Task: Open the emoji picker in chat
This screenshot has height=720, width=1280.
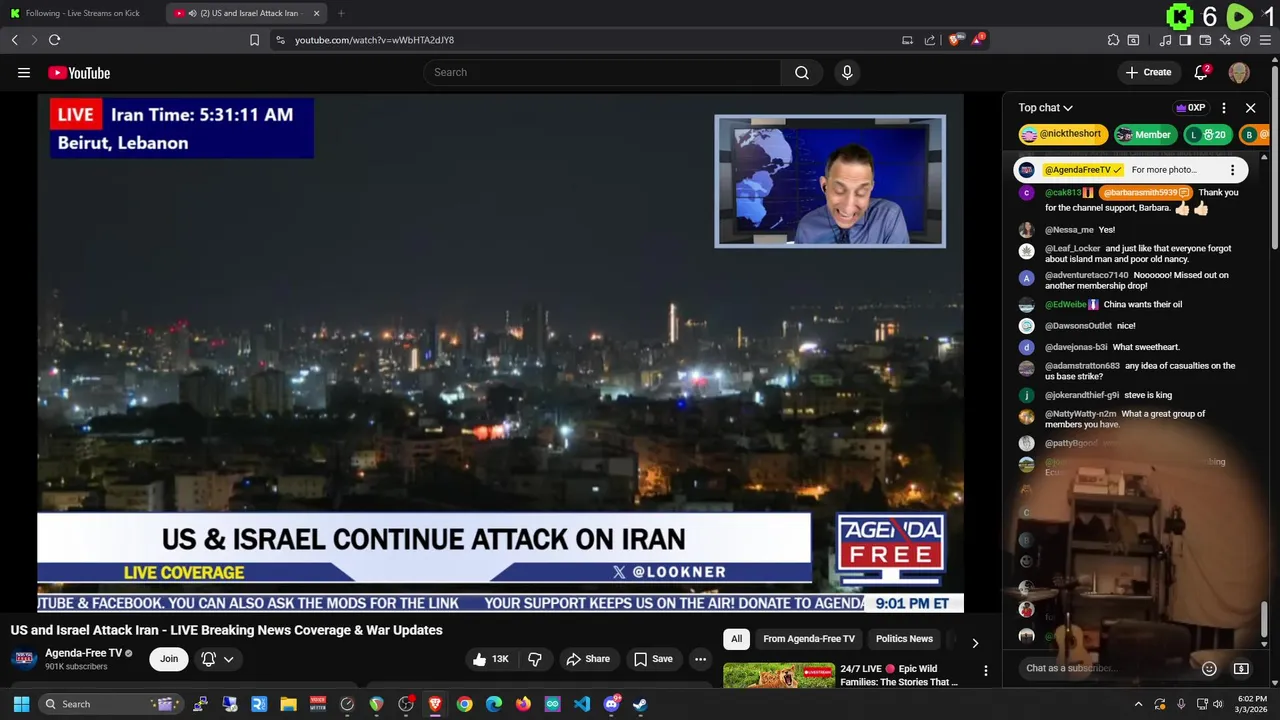Action: [x=1209, y=668]
